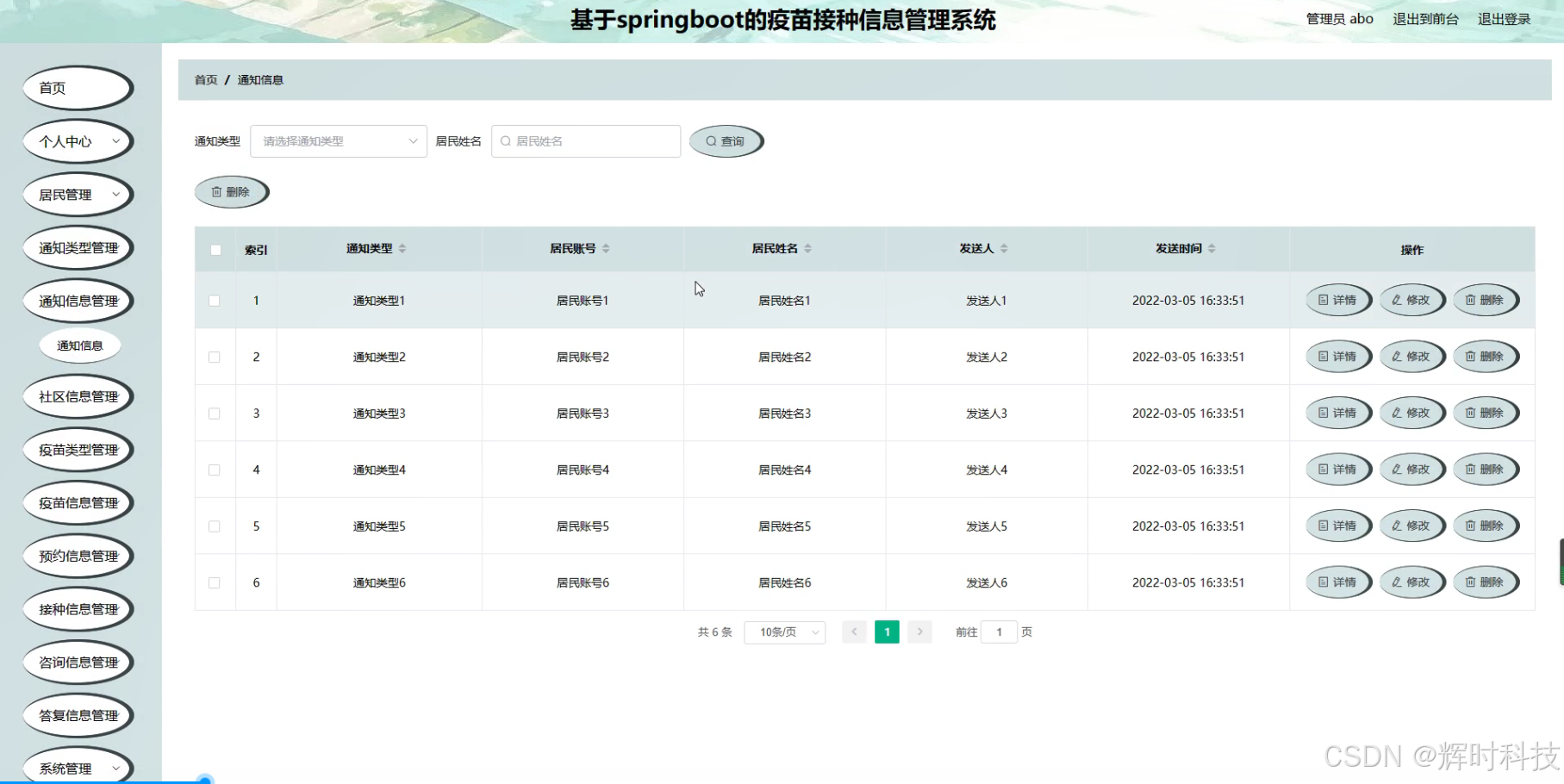
Task: Check the checkbox for row 1
Action: pyautogui.click(x=215, y=301)
